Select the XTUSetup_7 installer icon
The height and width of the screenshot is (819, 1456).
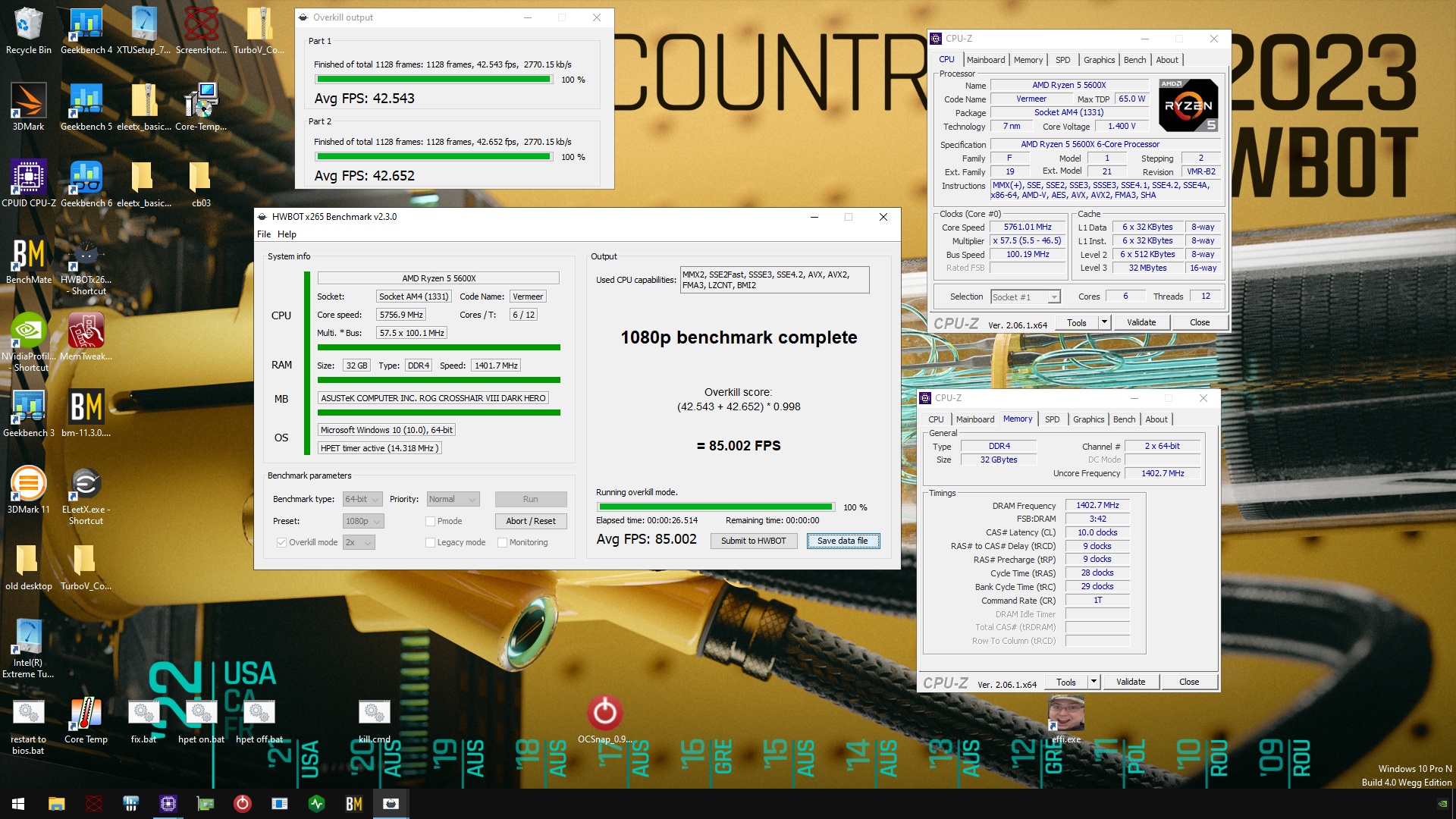(x=143, y=30)
